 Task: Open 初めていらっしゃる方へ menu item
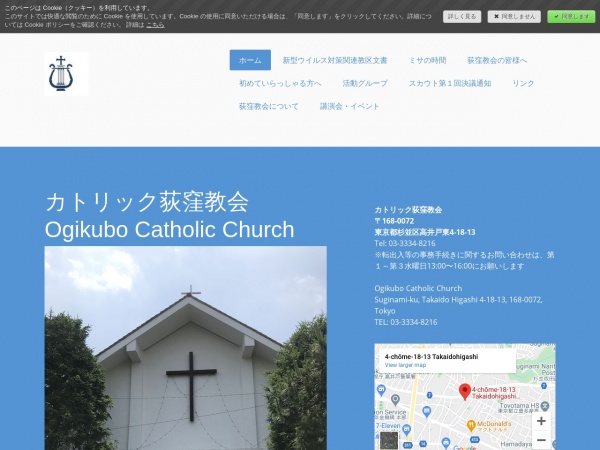pos(280,83)
